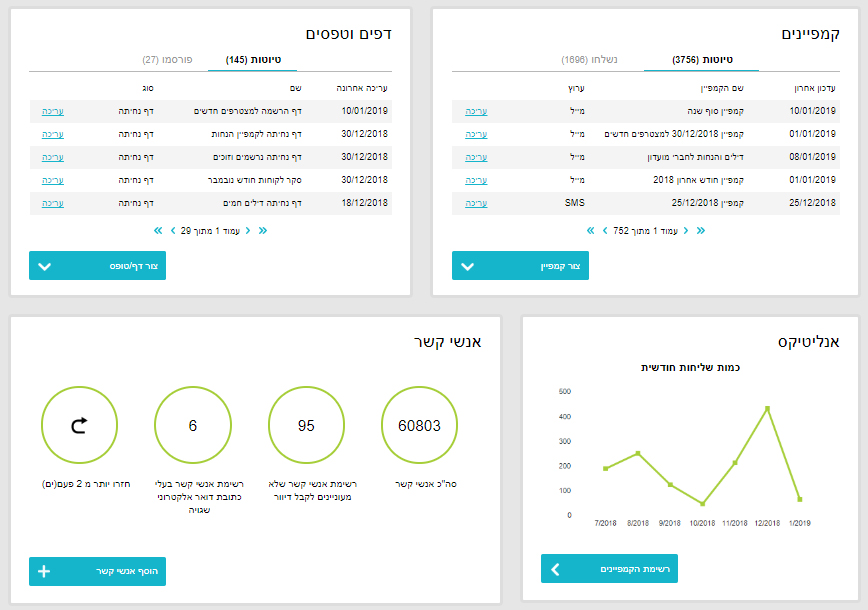Click single-right arrow in pages pagination
The width and height of the screenshot is (868, 610).
(x=248, y=230)
